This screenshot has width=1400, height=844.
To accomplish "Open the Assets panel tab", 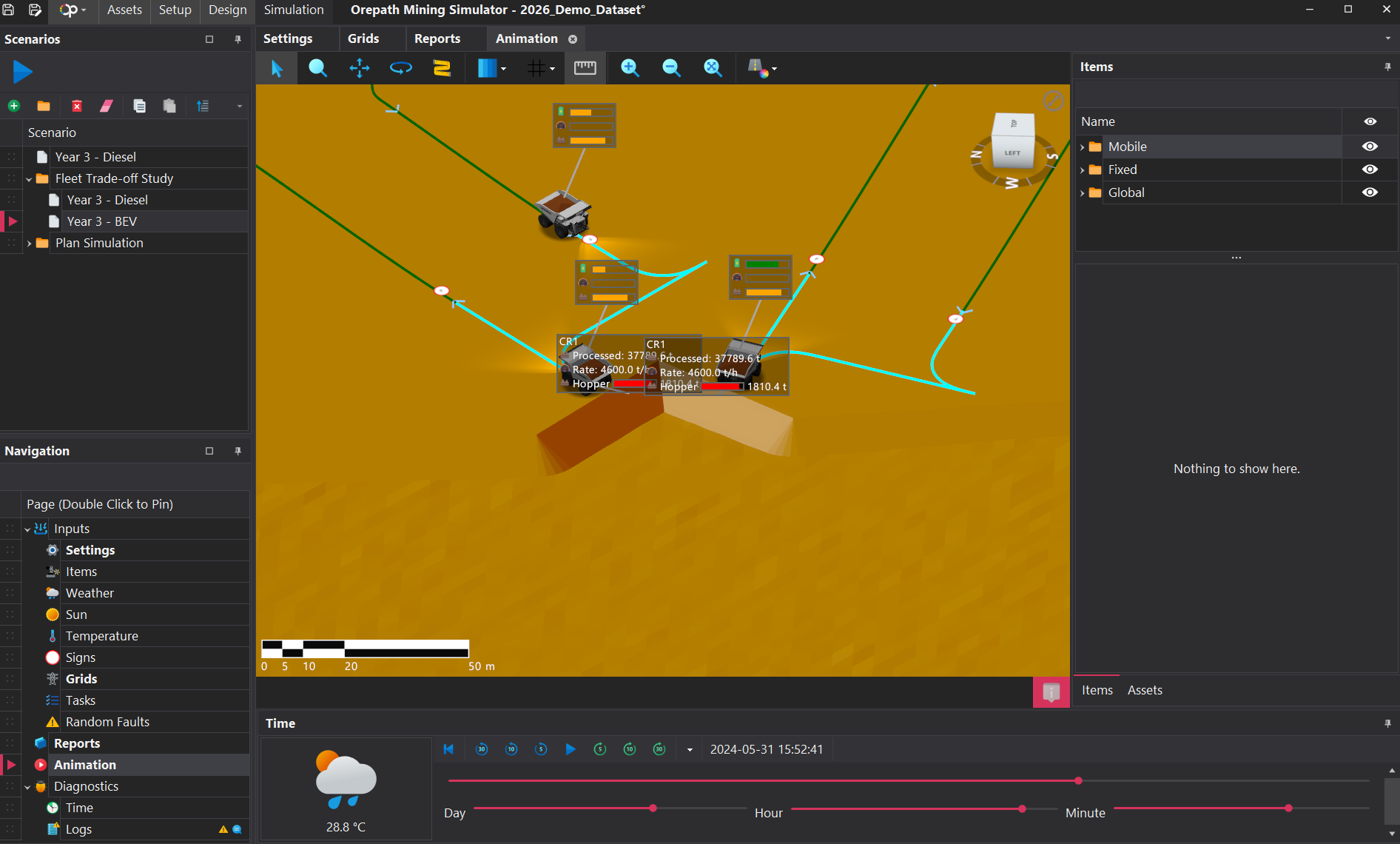I will (1145, 690).
